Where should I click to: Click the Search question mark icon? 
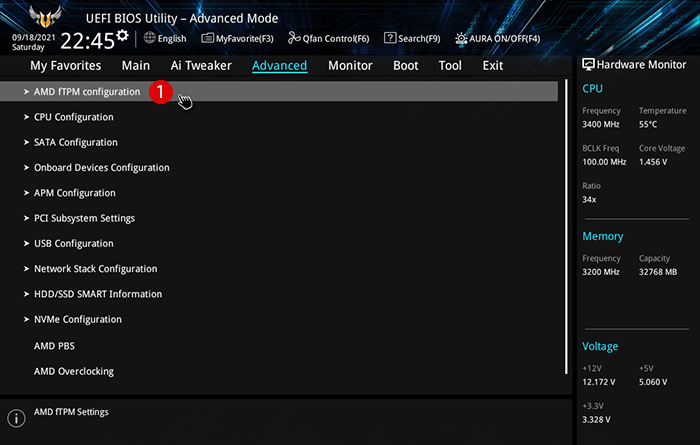(x=390, y=38)
